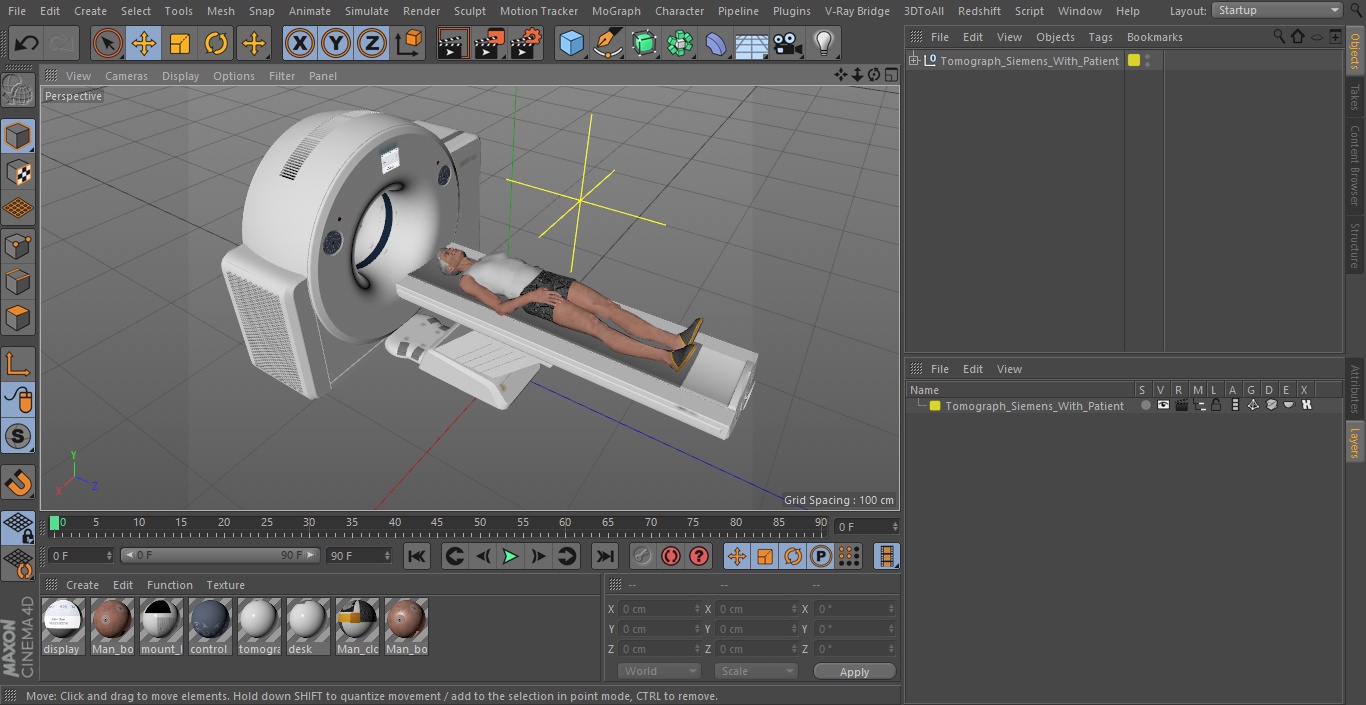
Task: Click yellow swatch in Layer manager row
Action: tap(935, 406)
